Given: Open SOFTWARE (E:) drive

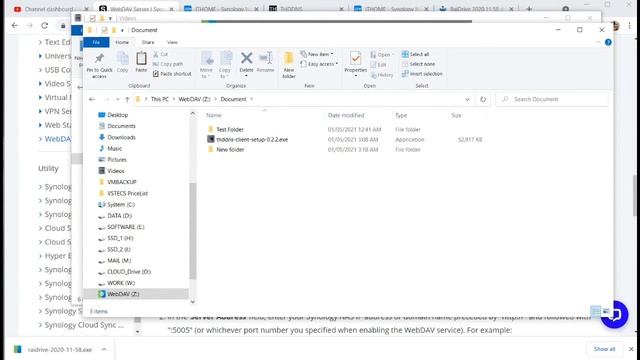Looking at the screenshot, I should click(x=126, y=227).
